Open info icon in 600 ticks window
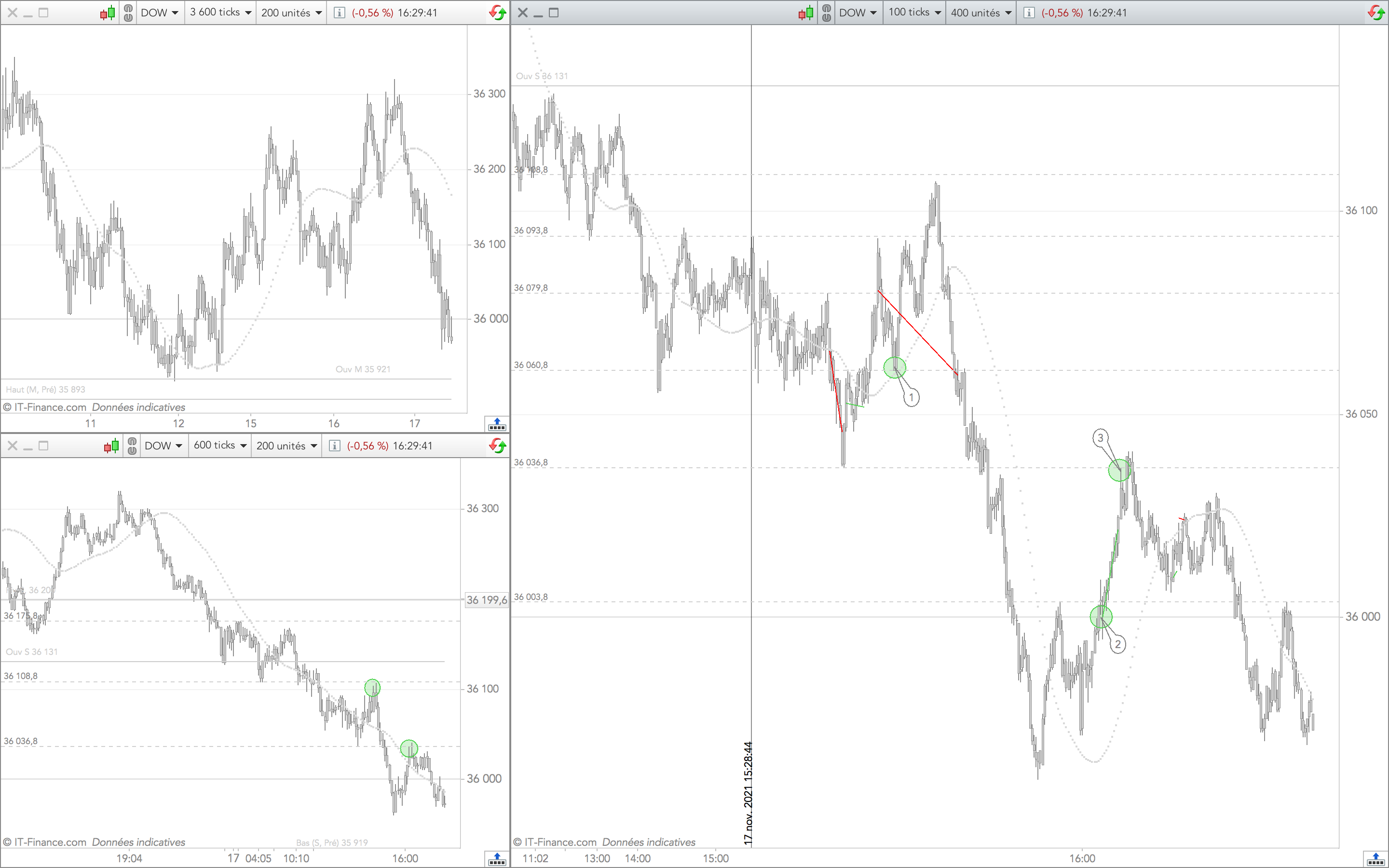Image resolution: width=1389 pixels, height=868 pixels. (335, 446)
